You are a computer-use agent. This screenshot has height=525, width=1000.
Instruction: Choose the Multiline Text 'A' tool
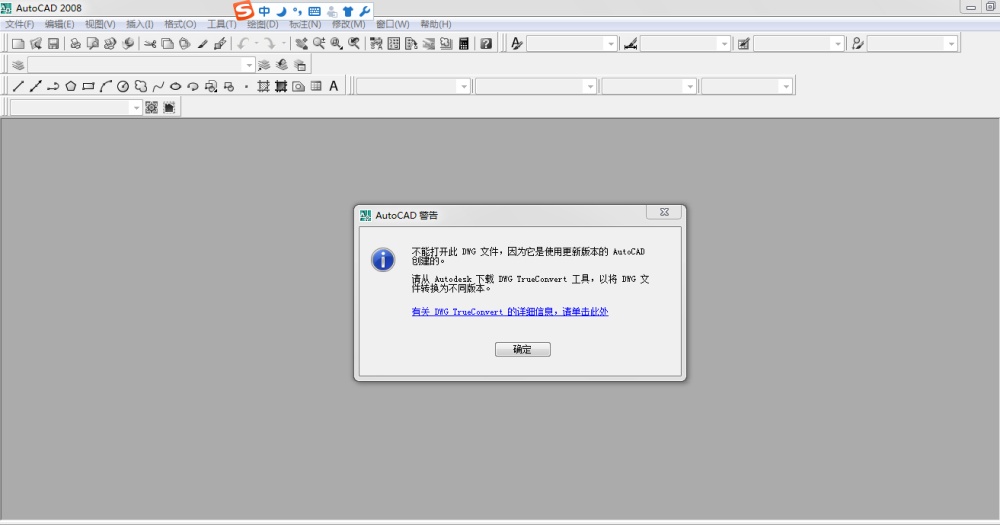click(334, 87)
